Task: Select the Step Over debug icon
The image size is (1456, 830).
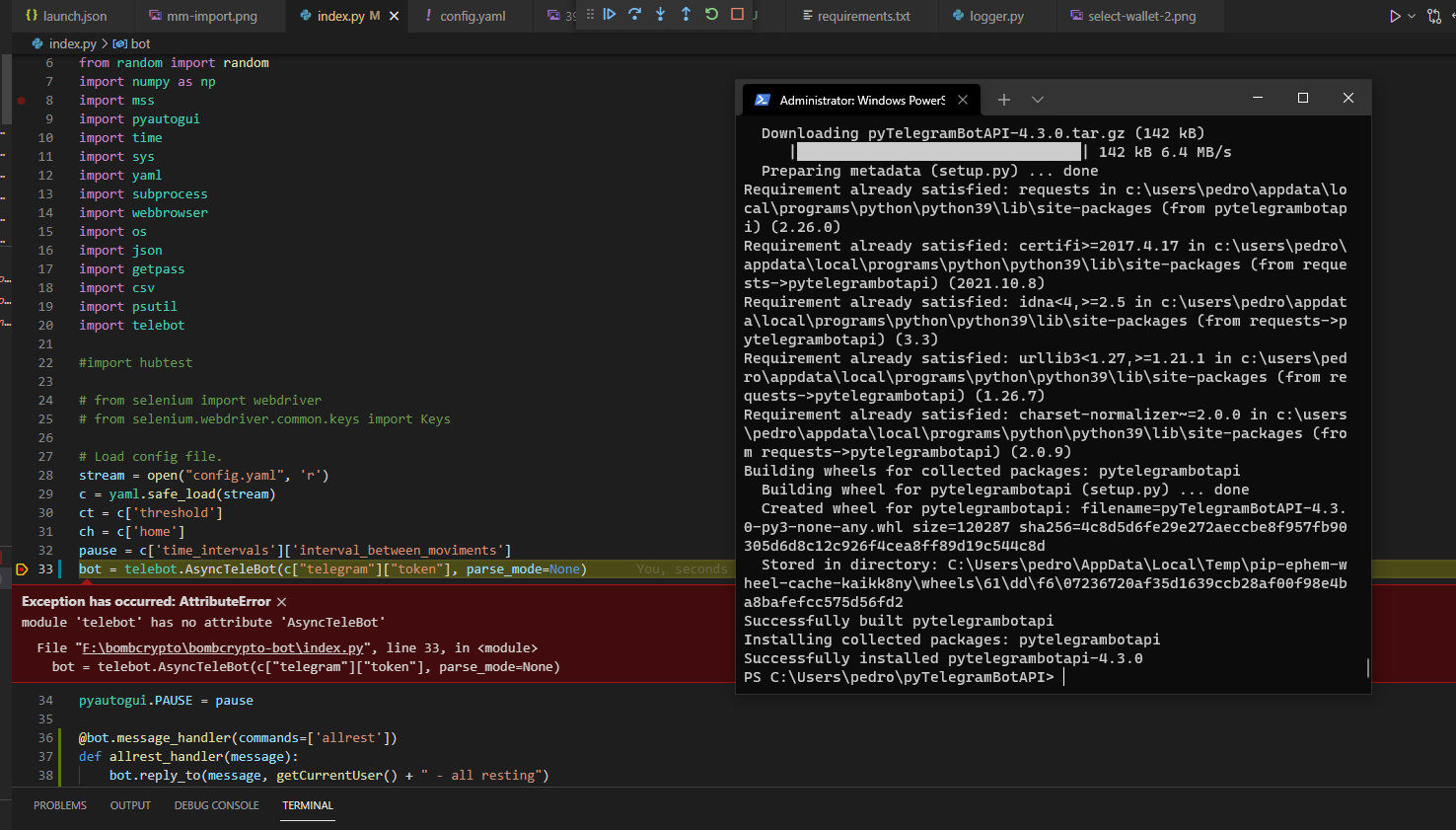Action: [x=634, y=14]
